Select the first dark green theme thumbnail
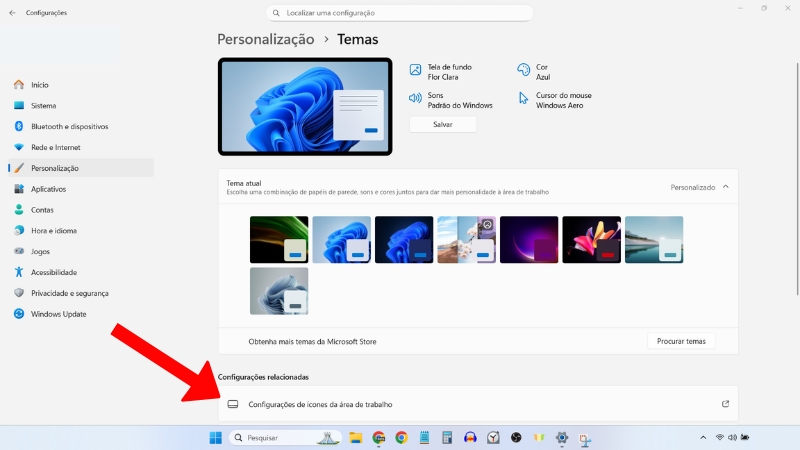 pyautogui.click(x=279, y=240)
